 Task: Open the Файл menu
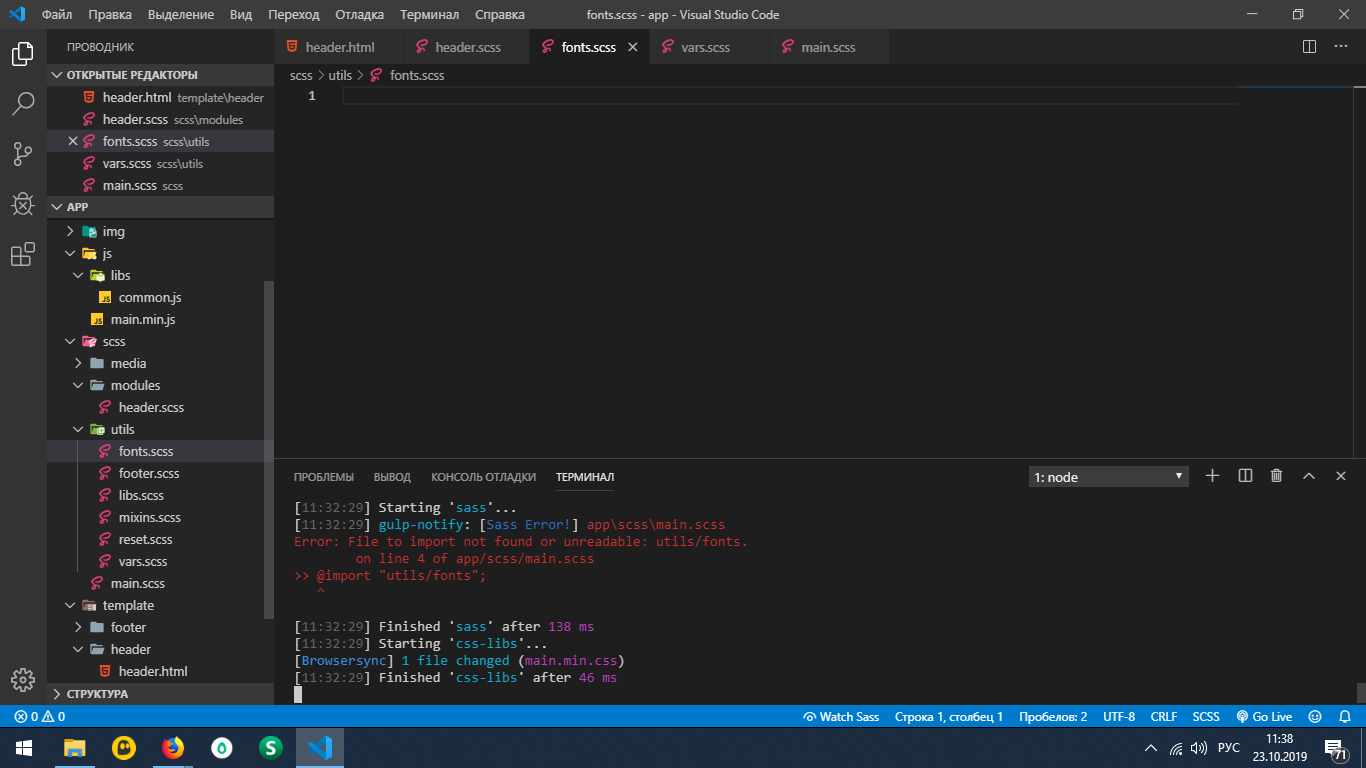point(57,15)
